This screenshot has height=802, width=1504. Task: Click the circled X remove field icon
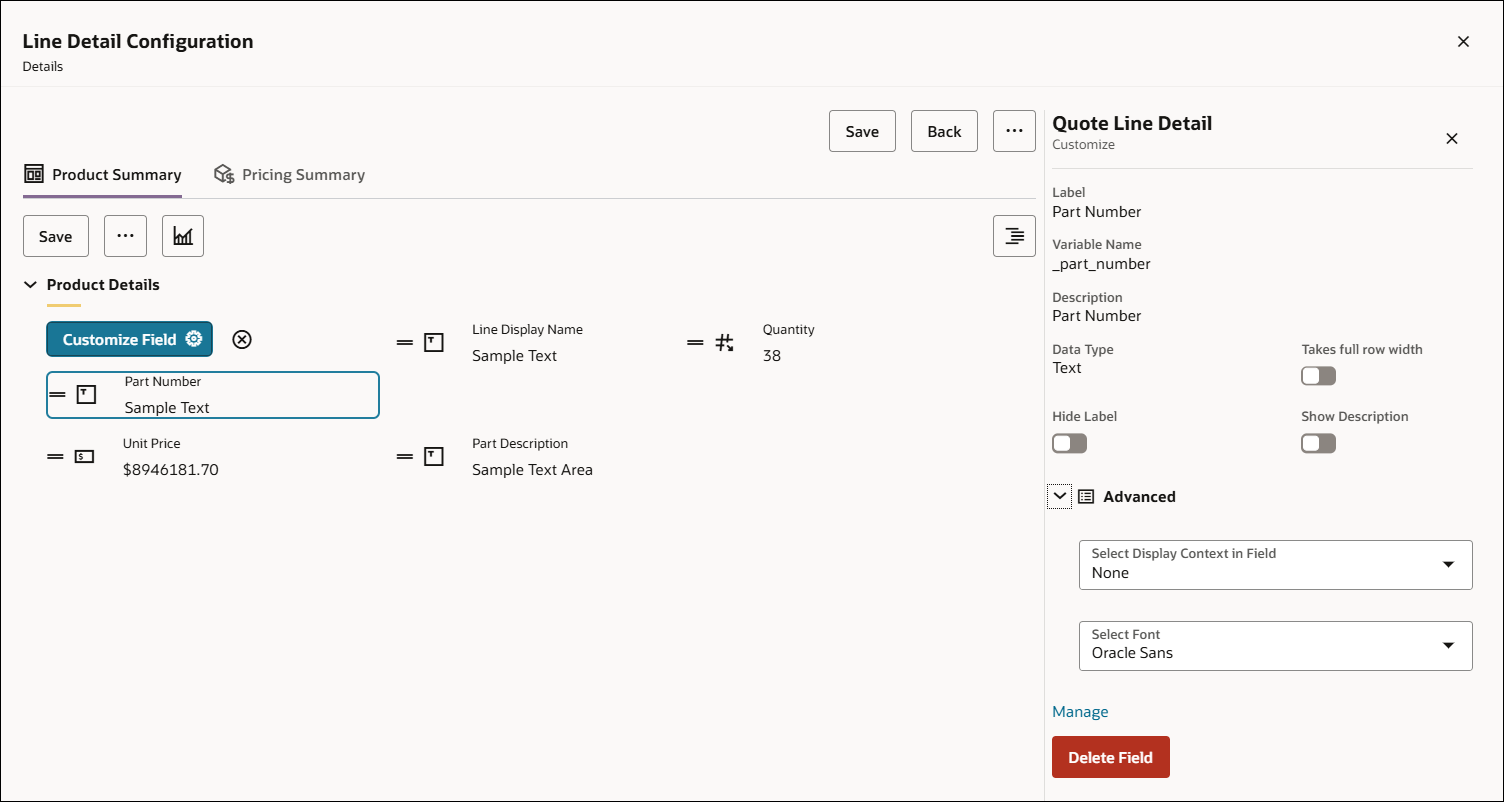click(242, 339)
